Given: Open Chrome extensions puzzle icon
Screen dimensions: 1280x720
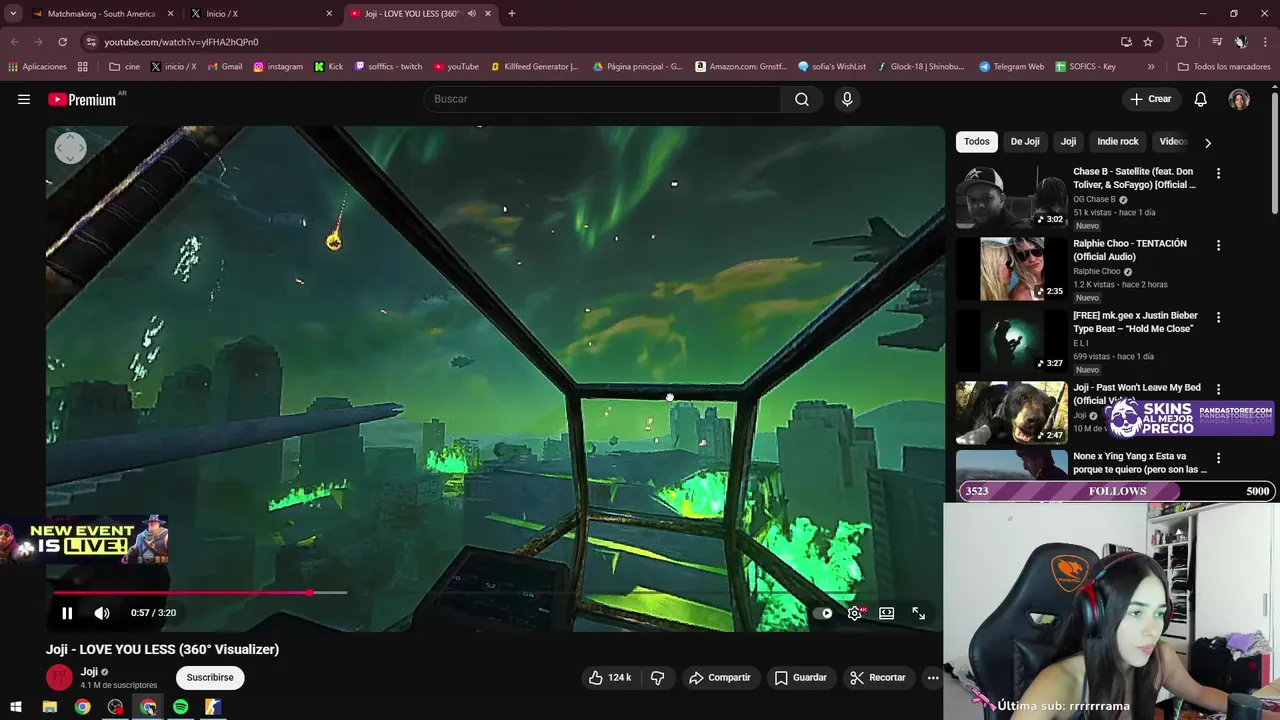Looking at the screenshot, I should 1181,42.
